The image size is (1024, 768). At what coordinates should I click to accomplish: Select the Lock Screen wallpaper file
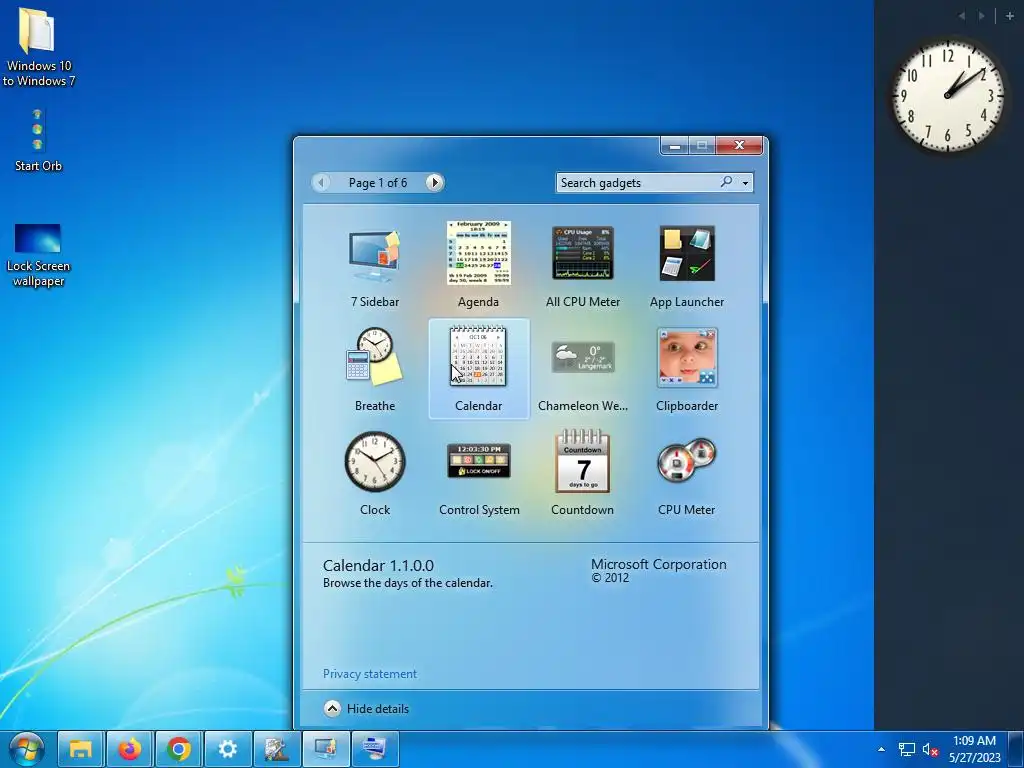pyautogui.click(x=38, y=255)
